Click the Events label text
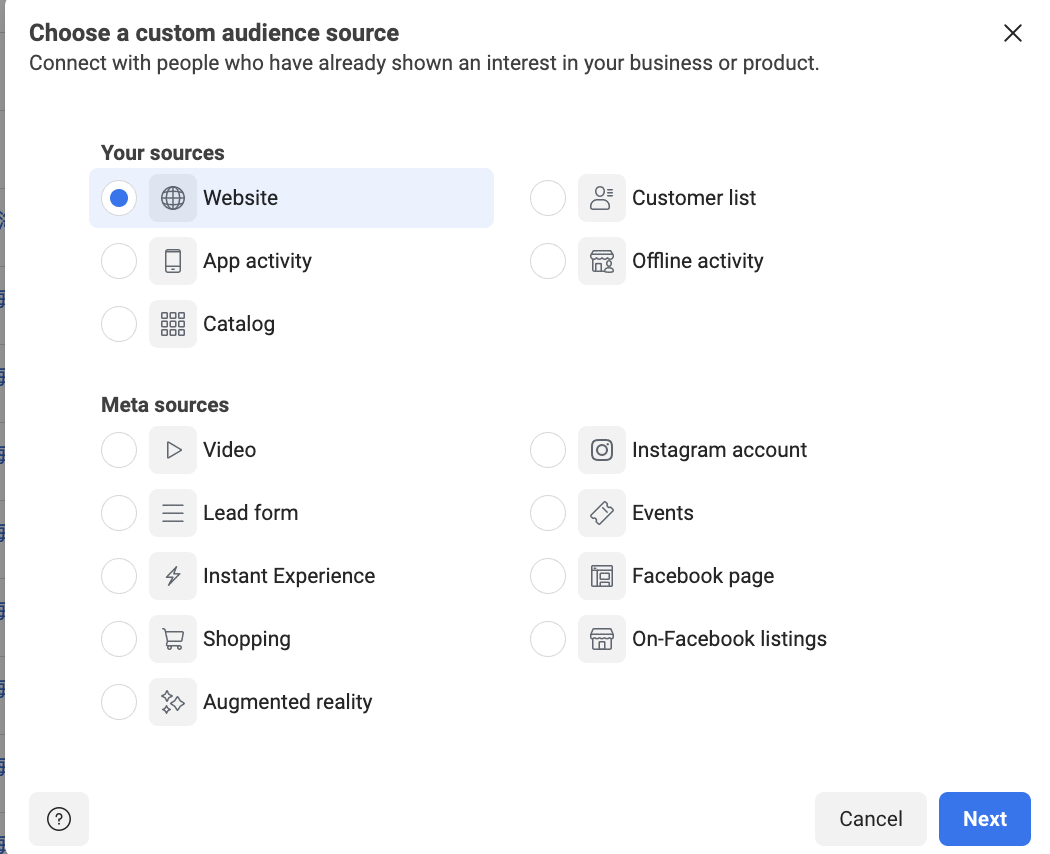The height and width of the screenshot is (854, 1050). pos(663,513)
